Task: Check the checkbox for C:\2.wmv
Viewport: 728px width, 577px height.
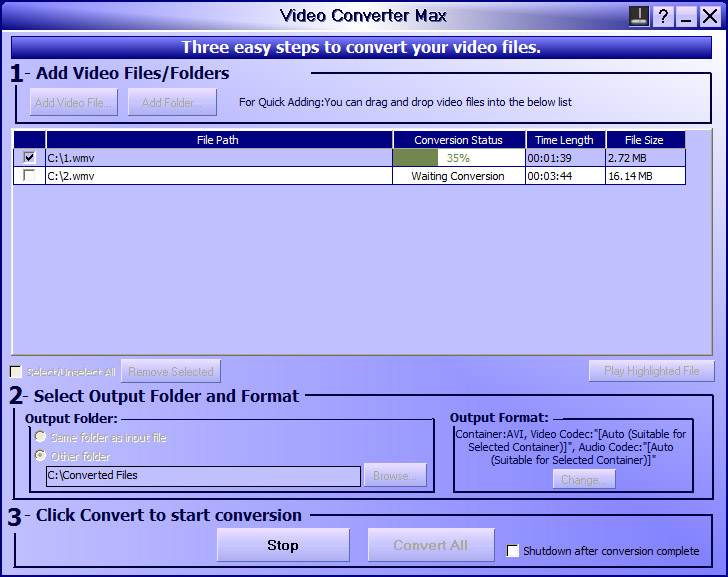Action: (x=29, y=175)
